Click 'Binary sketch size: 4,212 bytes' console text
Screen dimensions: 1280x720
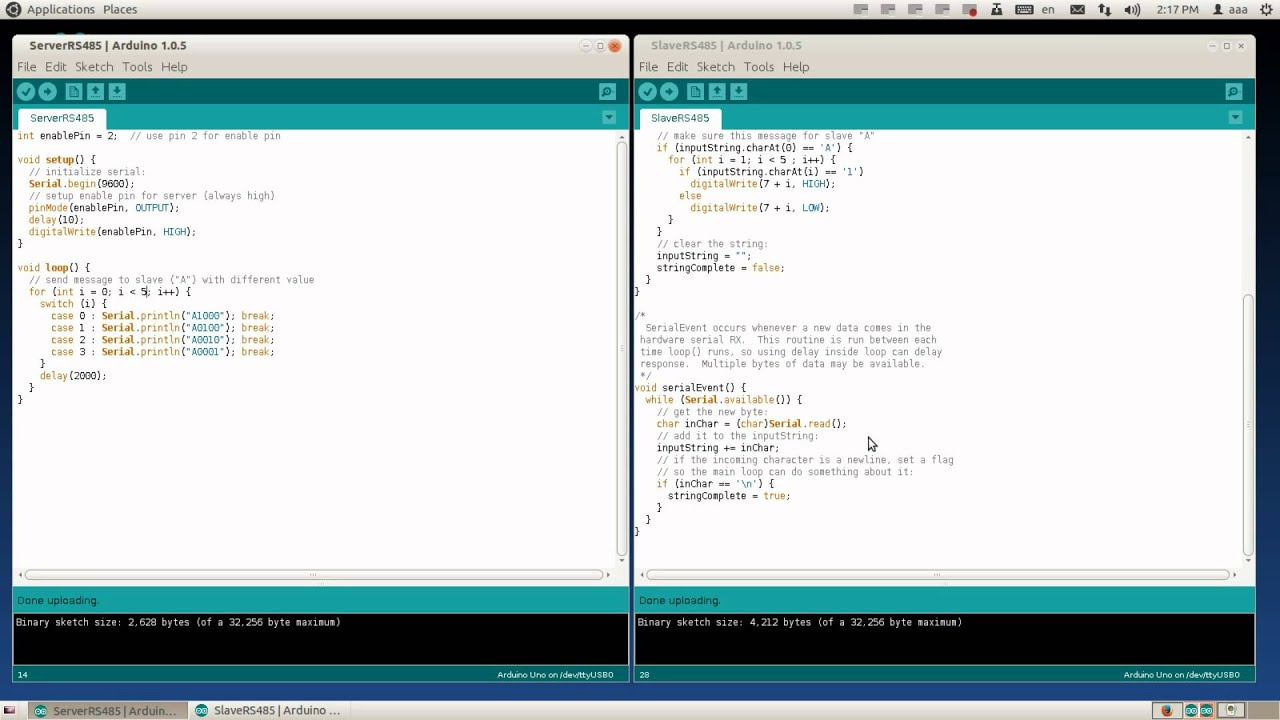(800, 622)
